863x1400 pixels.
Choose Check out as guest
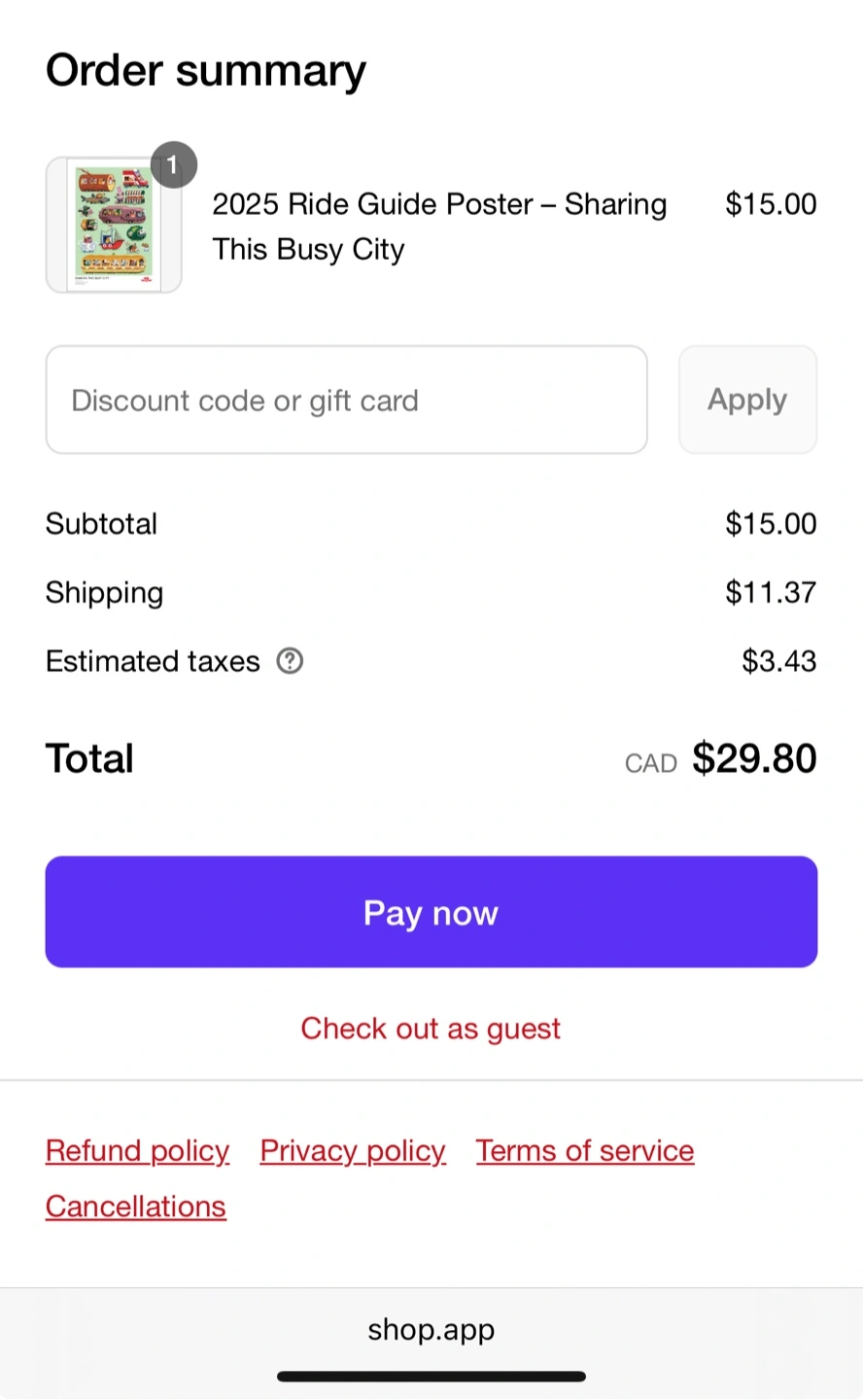[x=431, y=1029]
